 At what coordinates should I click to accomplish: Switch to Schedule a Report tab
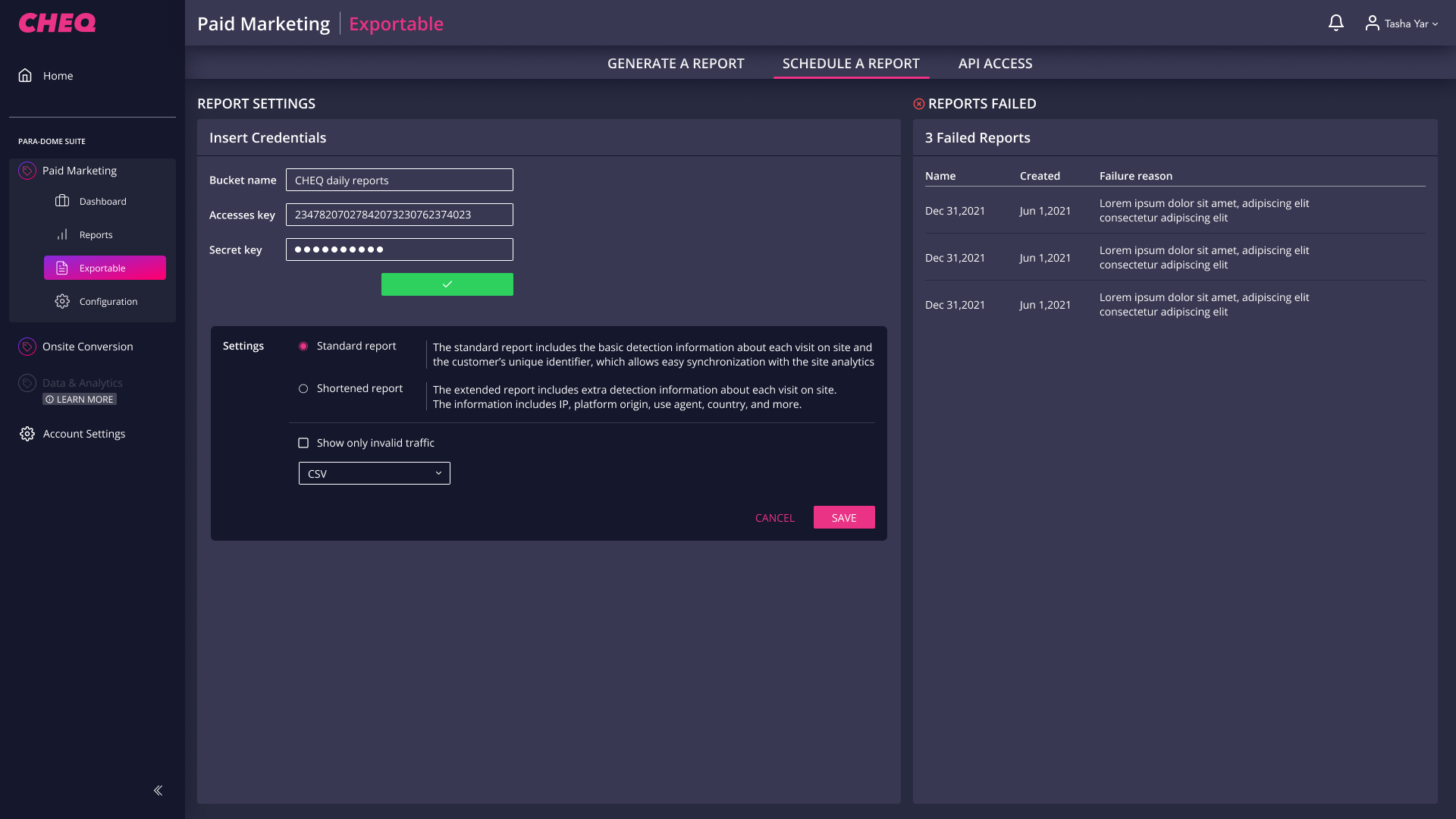[x=851, y=64]
